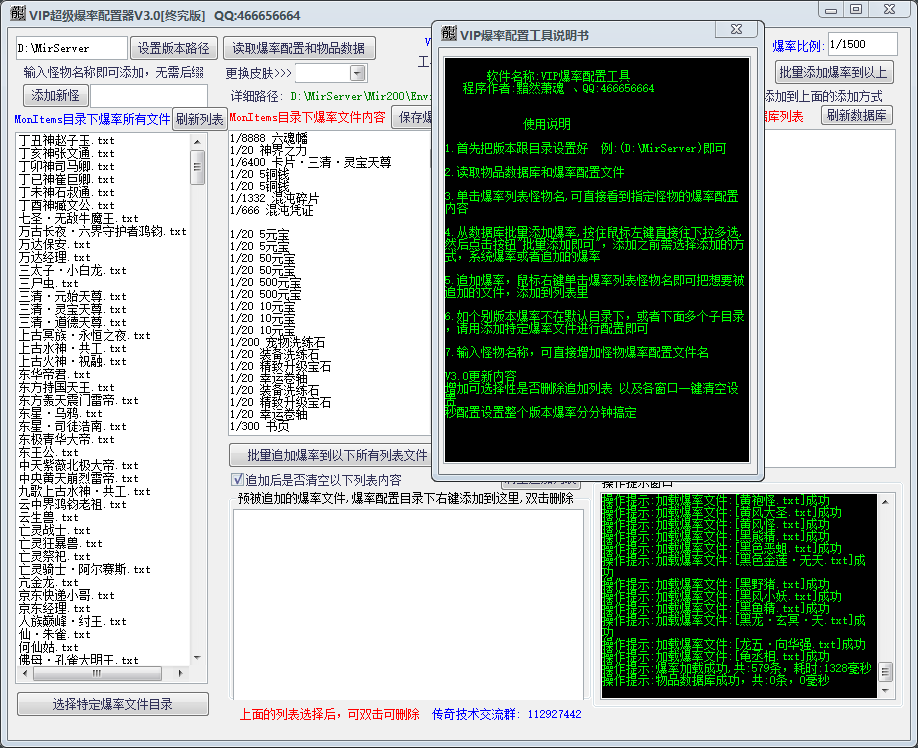Click the 说明书 dialog title icon
The height and width of the screenshot is (748, 918).
[449, 34]
